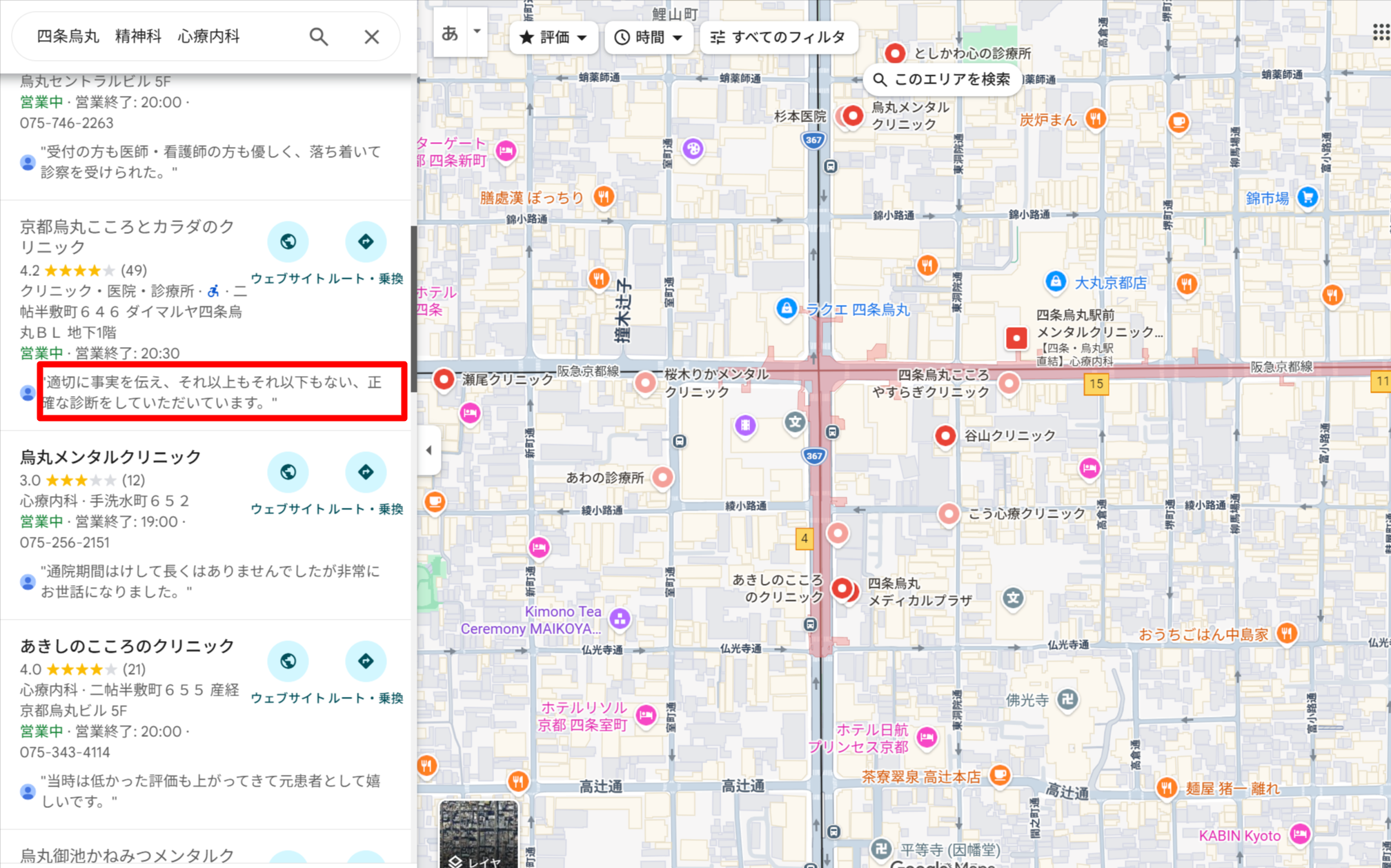Click ラクエ 四条烏丸 shopping pin

pyautogui.click(x=786, y=308)
